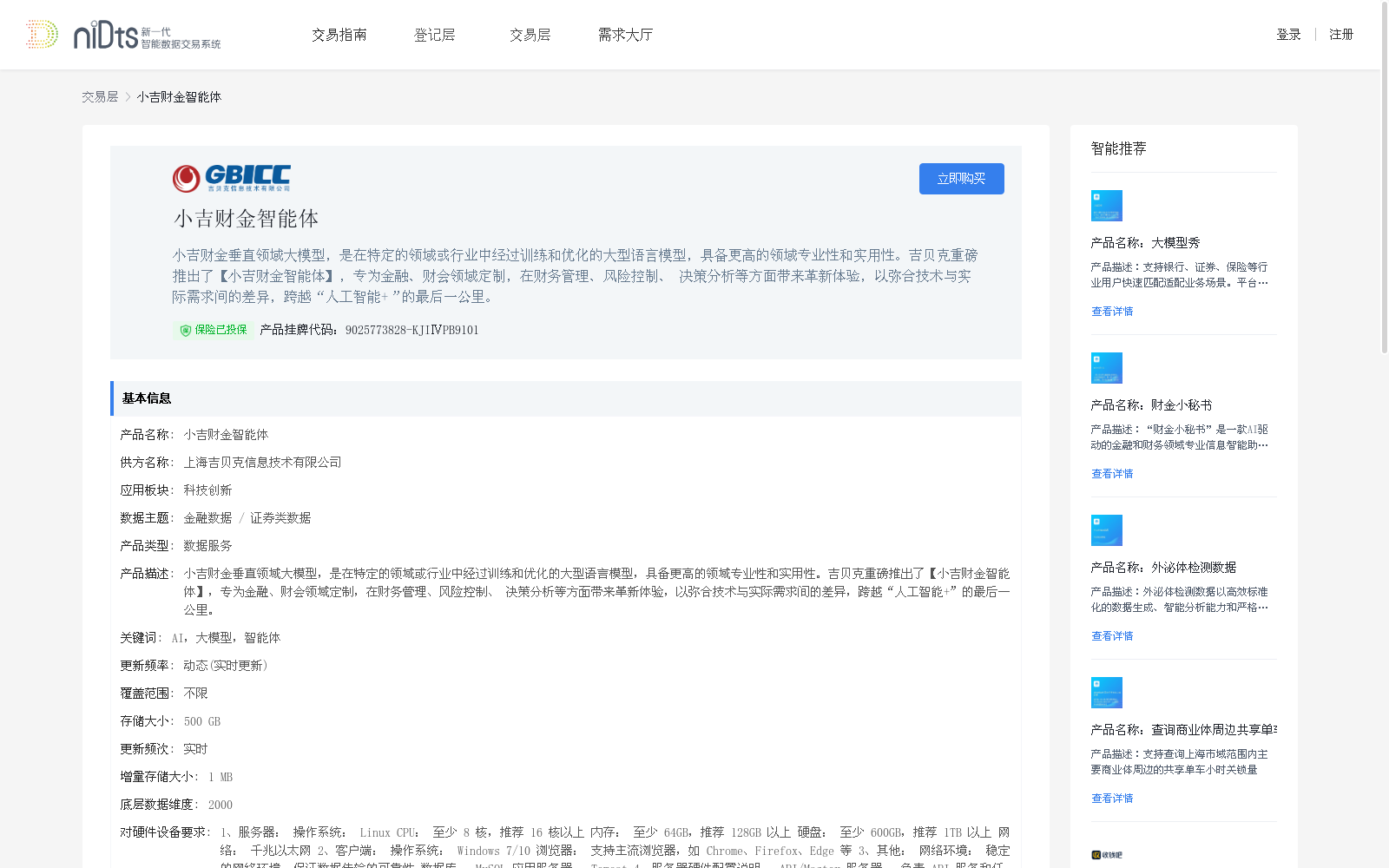
Task: Click the 财金小秘书 product thumbnail
Action: (x=1107, y=368)
